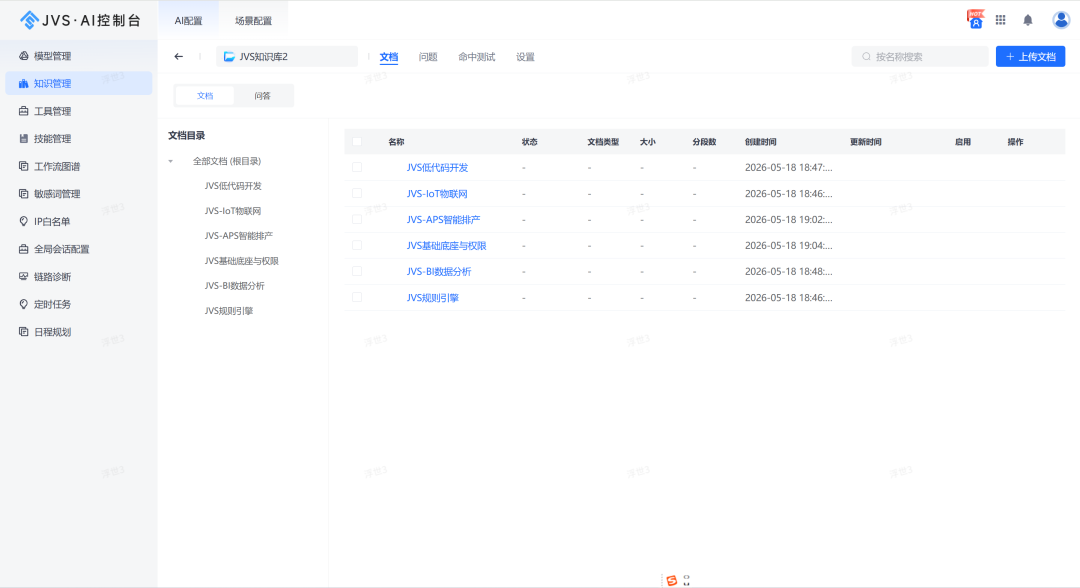
Task: Open the 命中测试 tab
Action: click(x=477, y=56)
